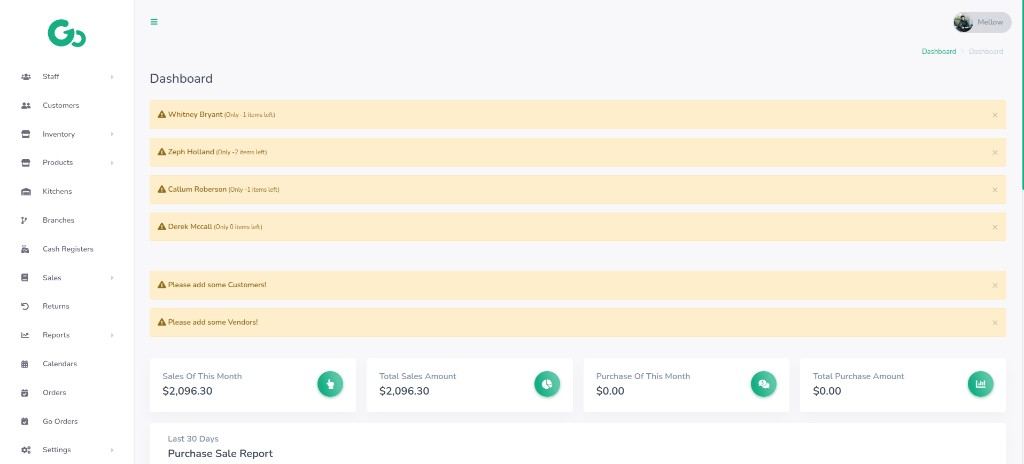1024x464 pixels.
Task: Click warning icon beside Whitney Bryant alert
Action: [162, 114]
